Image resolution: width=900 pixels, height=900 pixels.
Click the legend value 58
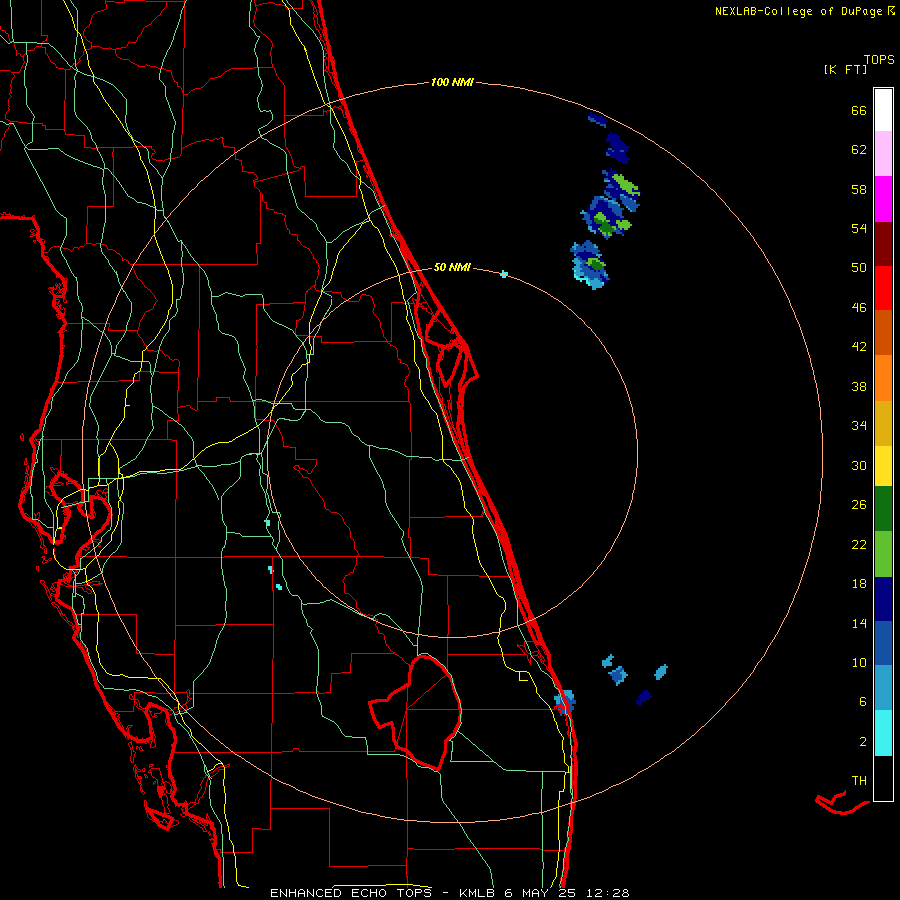(x=859, y=189)
